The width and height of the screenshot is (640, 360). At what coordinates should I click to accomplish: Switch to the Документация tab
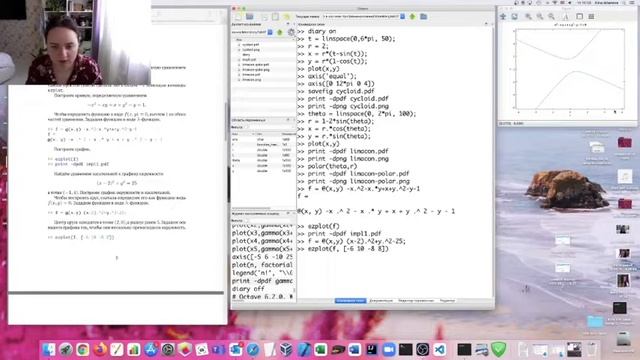(x=381, y=300)
